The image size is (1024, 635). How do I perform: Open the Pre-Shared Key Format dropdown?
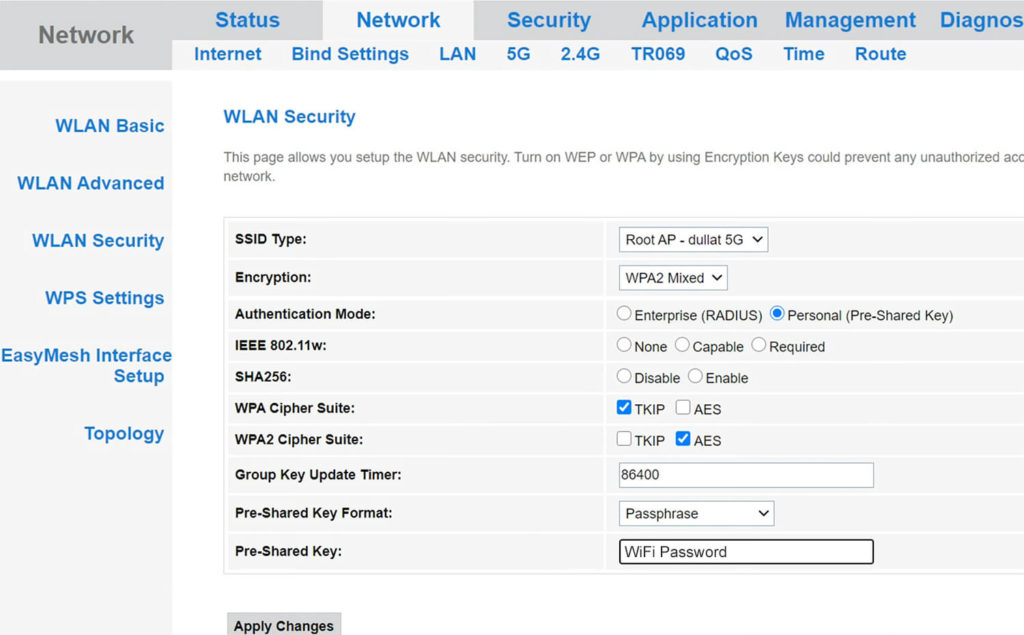[x=696, y=513]
